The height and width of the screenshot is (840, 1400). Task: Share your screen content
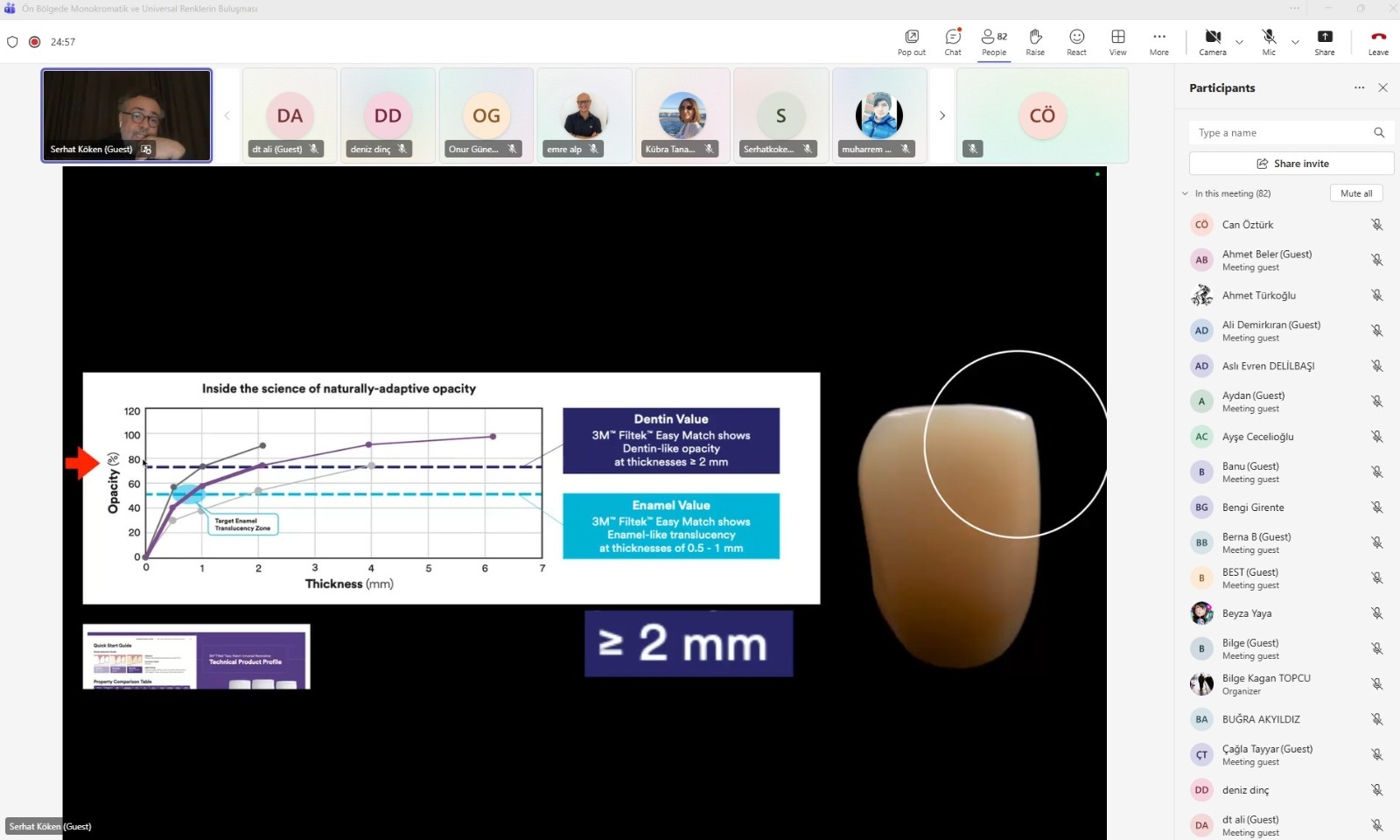click(1325, 41)
